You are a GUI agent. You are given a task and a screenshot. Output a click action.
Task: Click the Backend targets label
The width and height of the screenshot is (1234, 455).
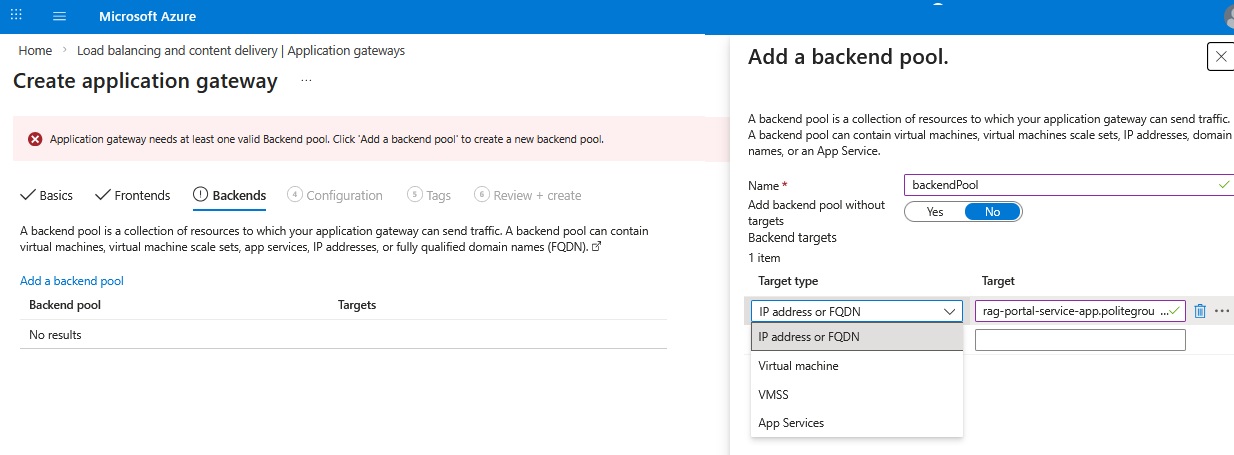(792, 238)
